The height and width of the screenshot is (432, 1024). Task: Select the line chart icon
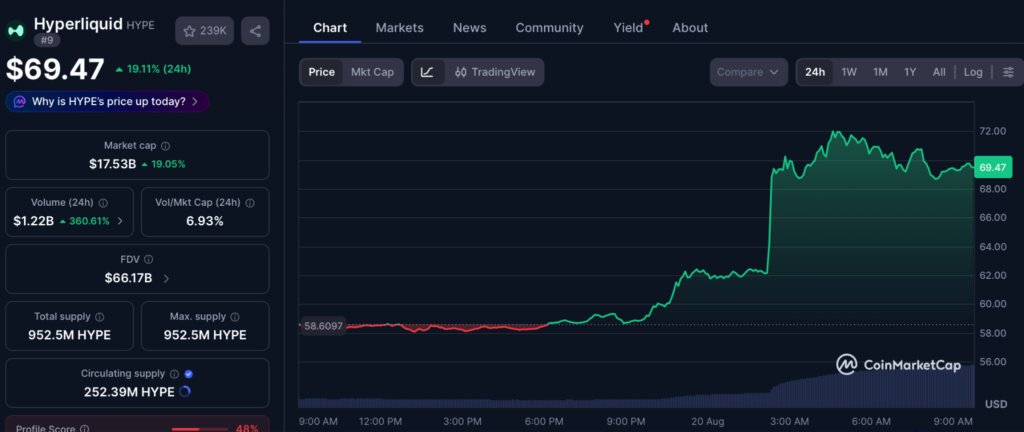[427, 72]
